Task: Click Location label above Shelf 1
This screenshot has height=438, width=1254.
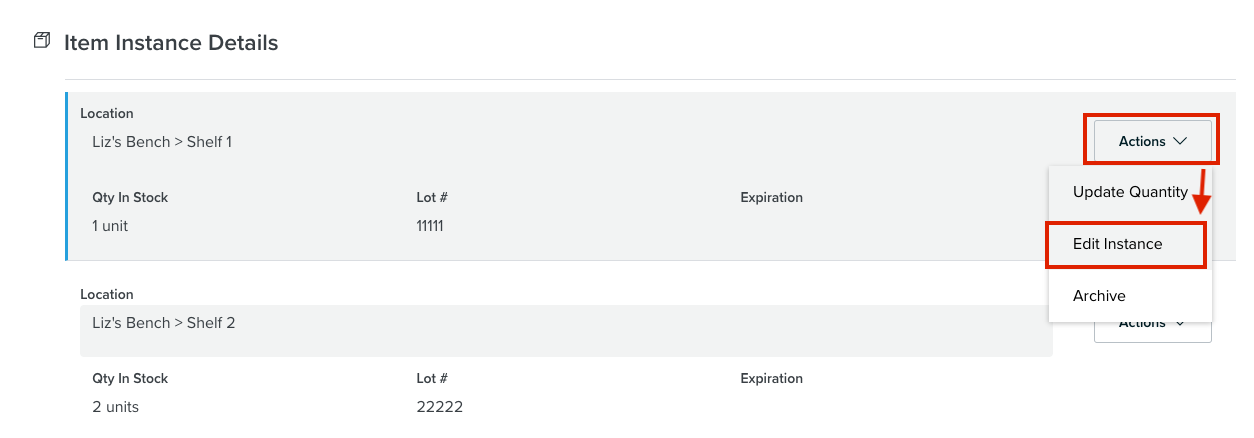Action: coord(107,113)
